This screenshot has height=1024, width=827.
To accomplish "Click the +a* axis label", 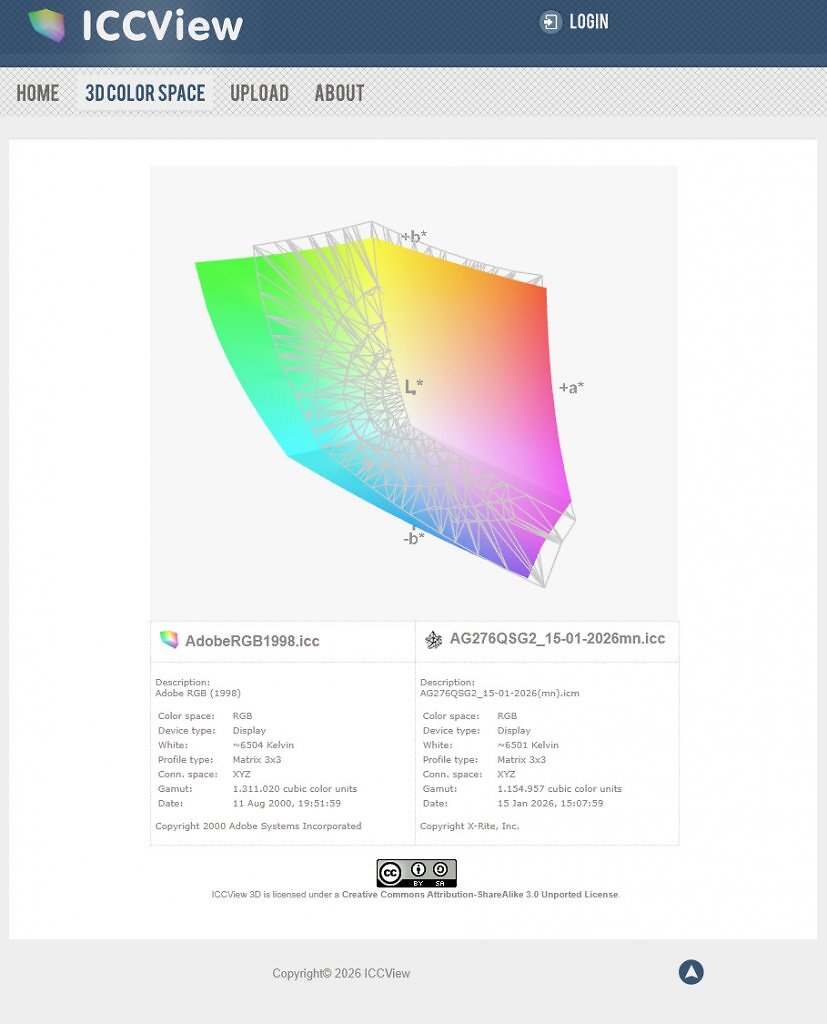I will coord(572,387).
